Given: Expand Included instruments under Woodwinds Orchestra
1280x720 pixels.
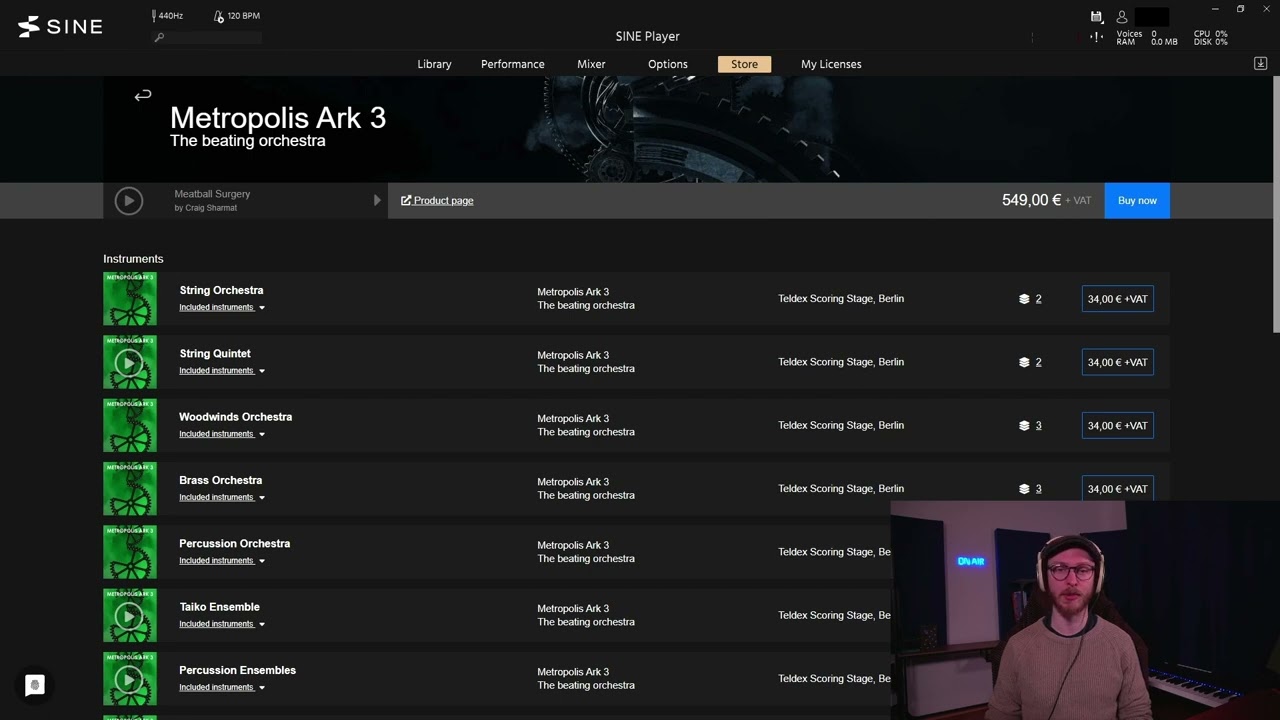Looking at the screenshot, I should [222, 434].
